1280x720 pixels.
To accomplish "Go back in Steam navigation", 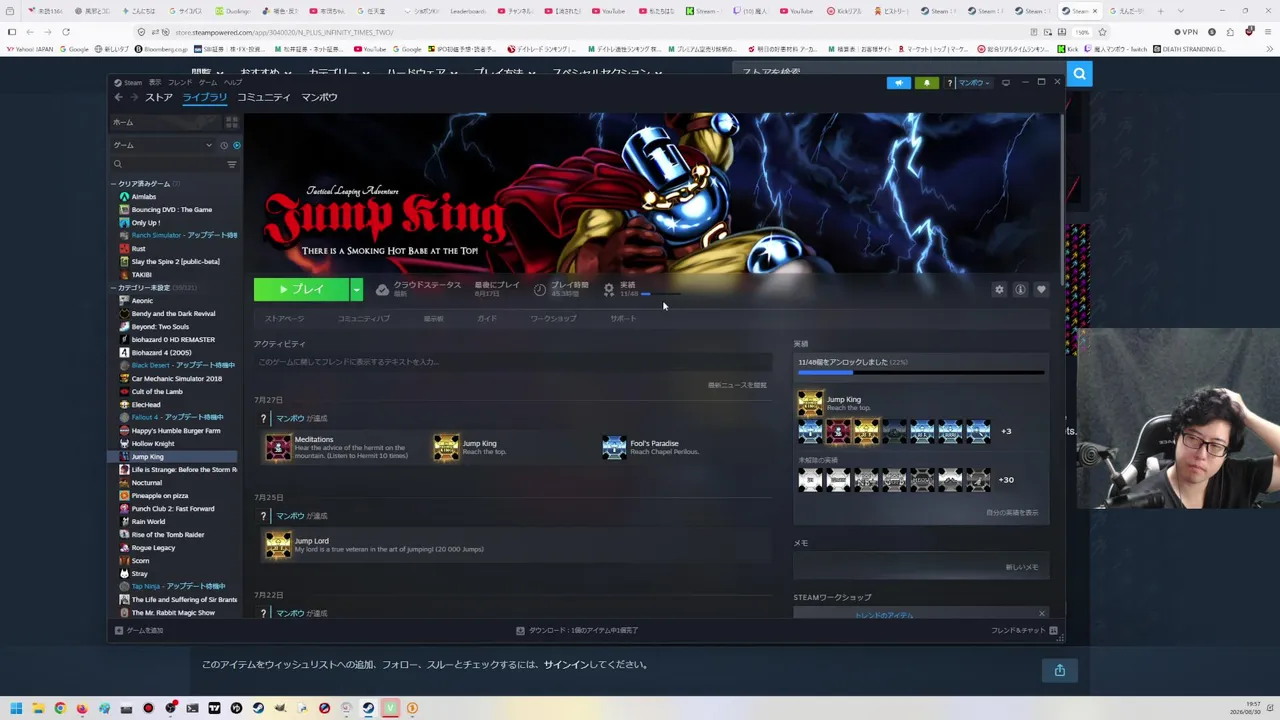I will tap(118, 97).
